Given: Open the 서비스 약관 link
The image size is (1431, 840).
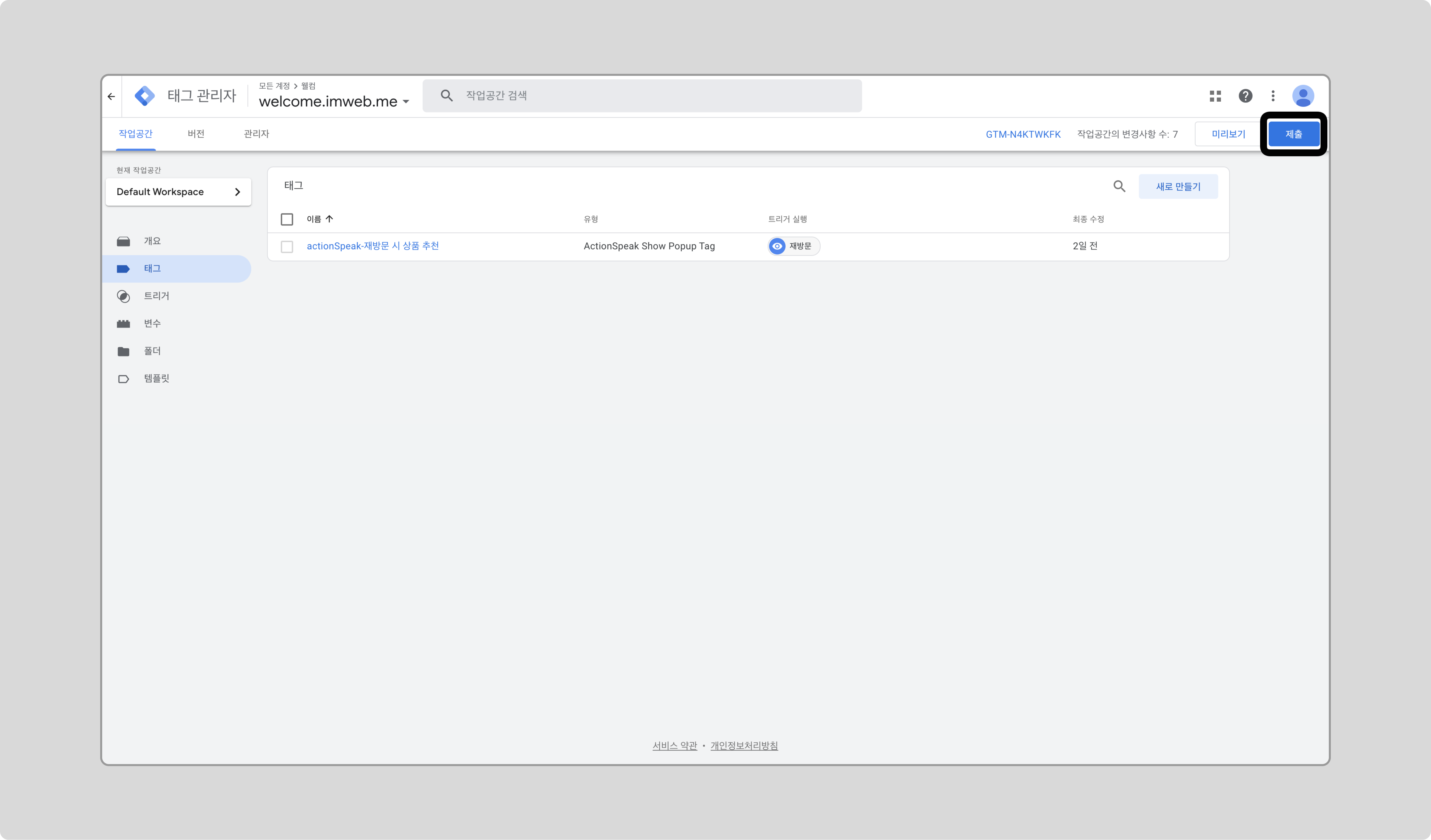Looking at the screenshot, I should coord(675,746).
